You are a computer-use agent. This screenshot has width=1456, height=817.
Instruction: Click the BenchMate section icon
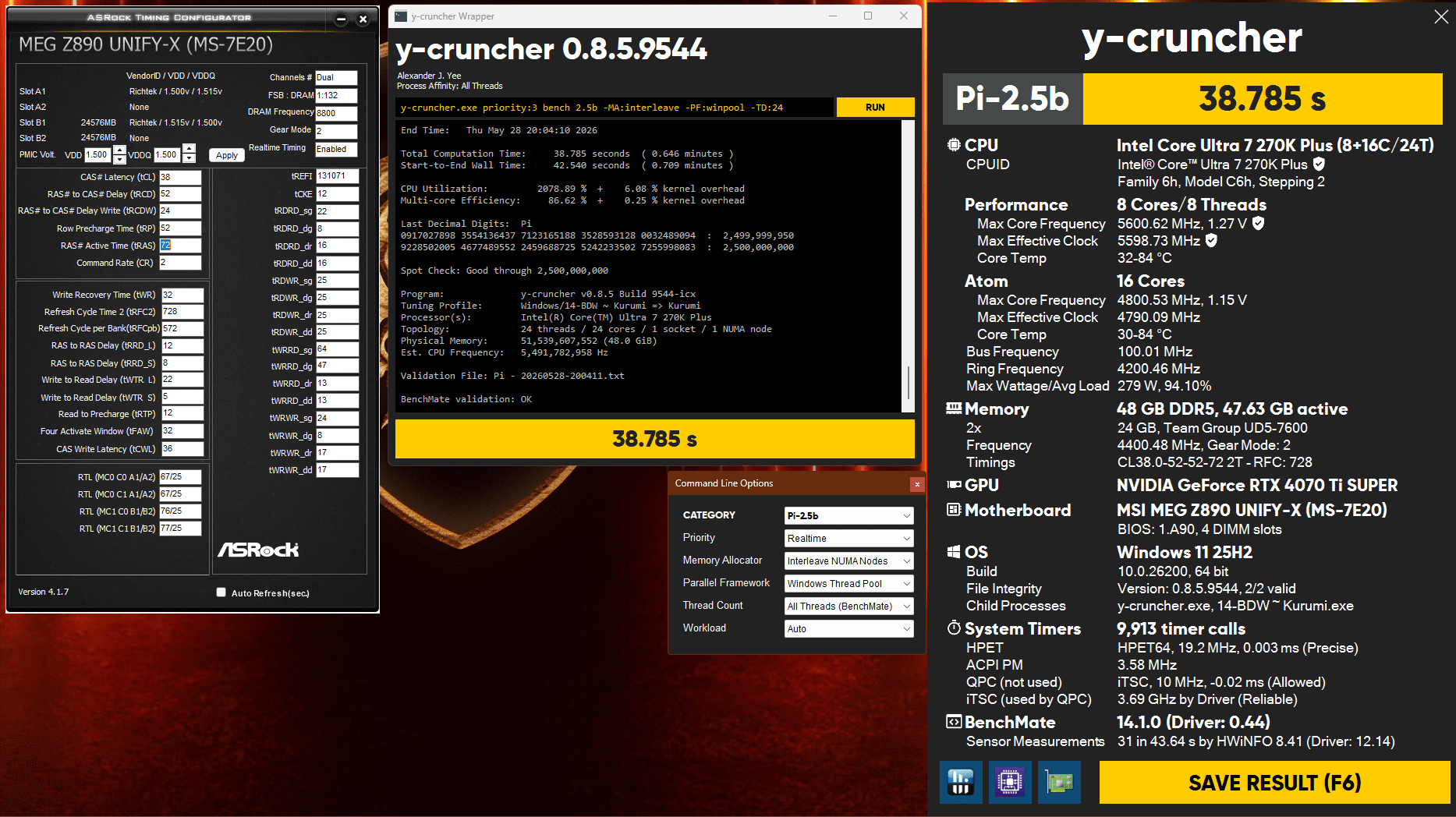click(x=954, y=722)
